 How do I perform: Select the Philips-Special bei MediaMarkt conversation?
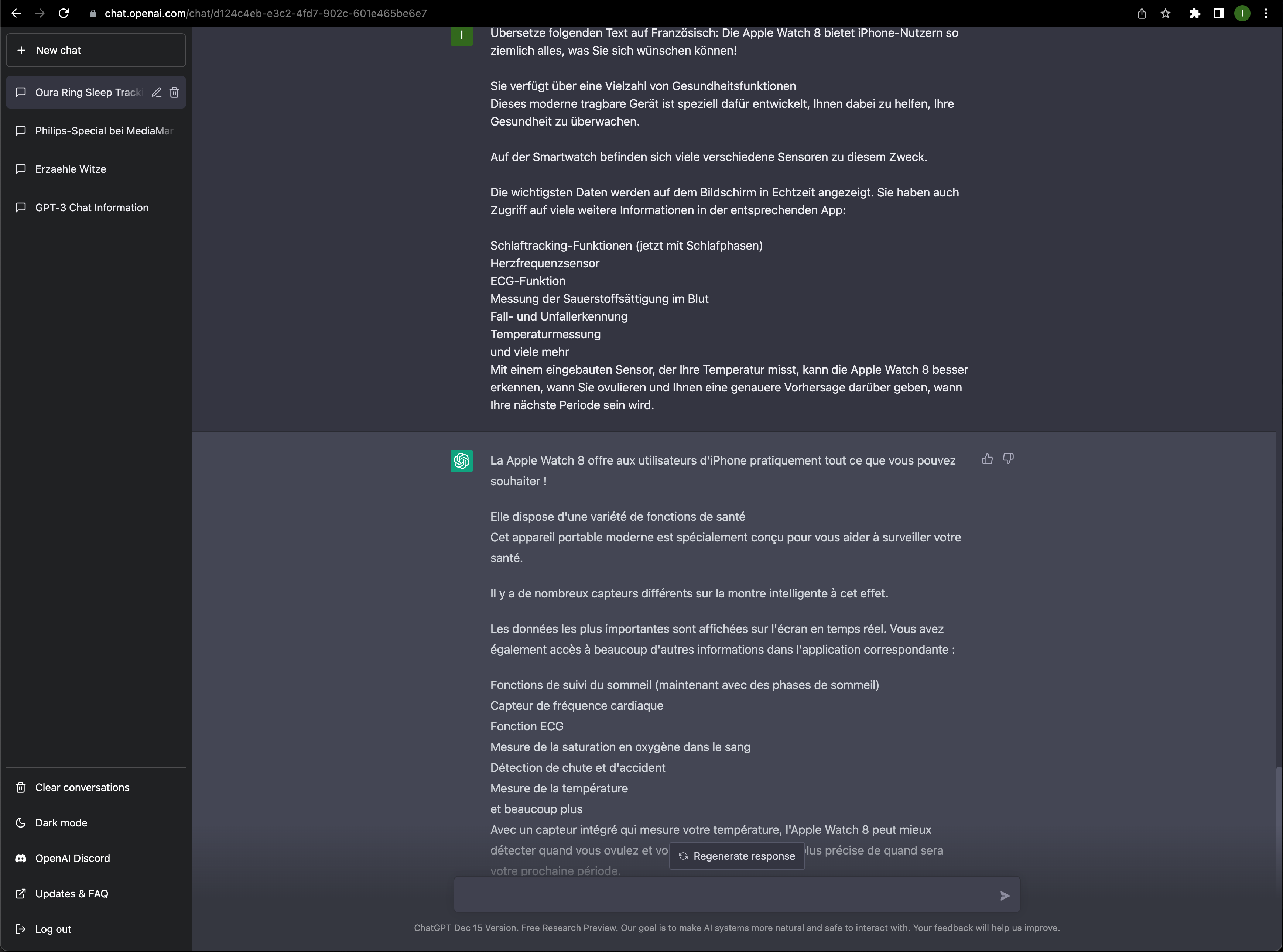(x=104, y=131)
